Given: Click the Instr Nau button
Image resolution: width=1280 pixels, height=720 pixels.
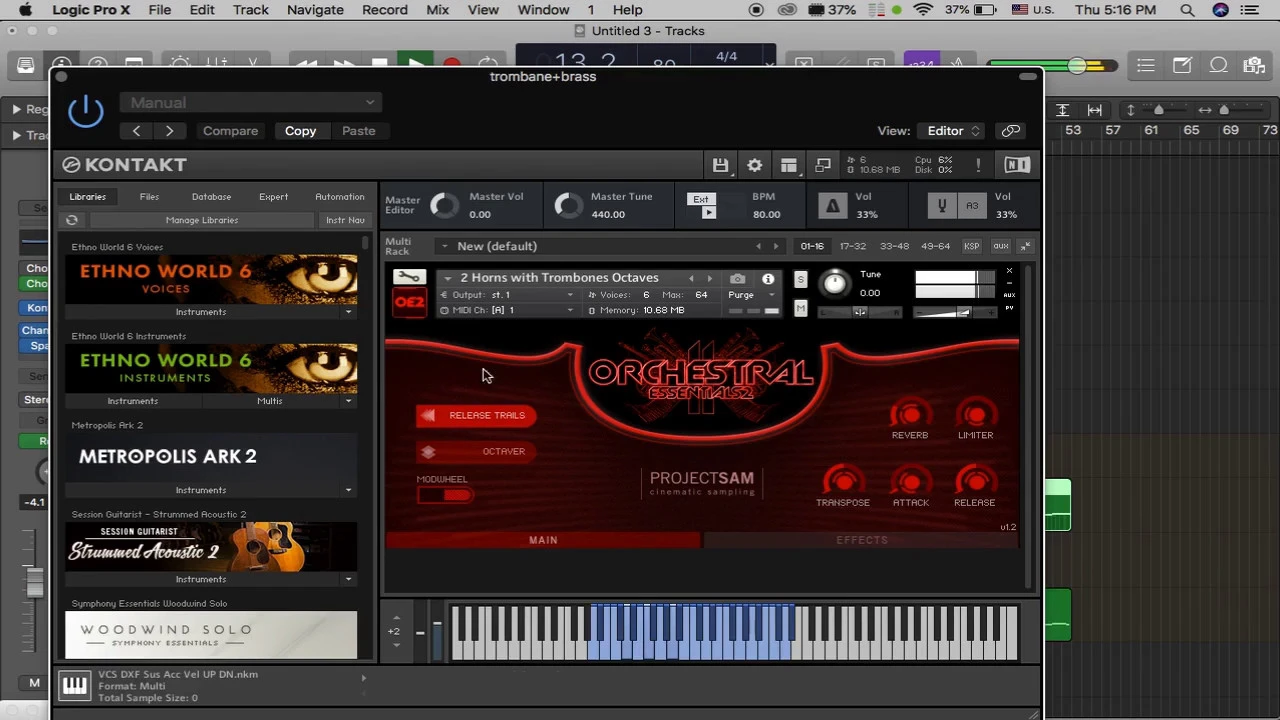Looking at the screenshot, I should [x=345, y=220].
